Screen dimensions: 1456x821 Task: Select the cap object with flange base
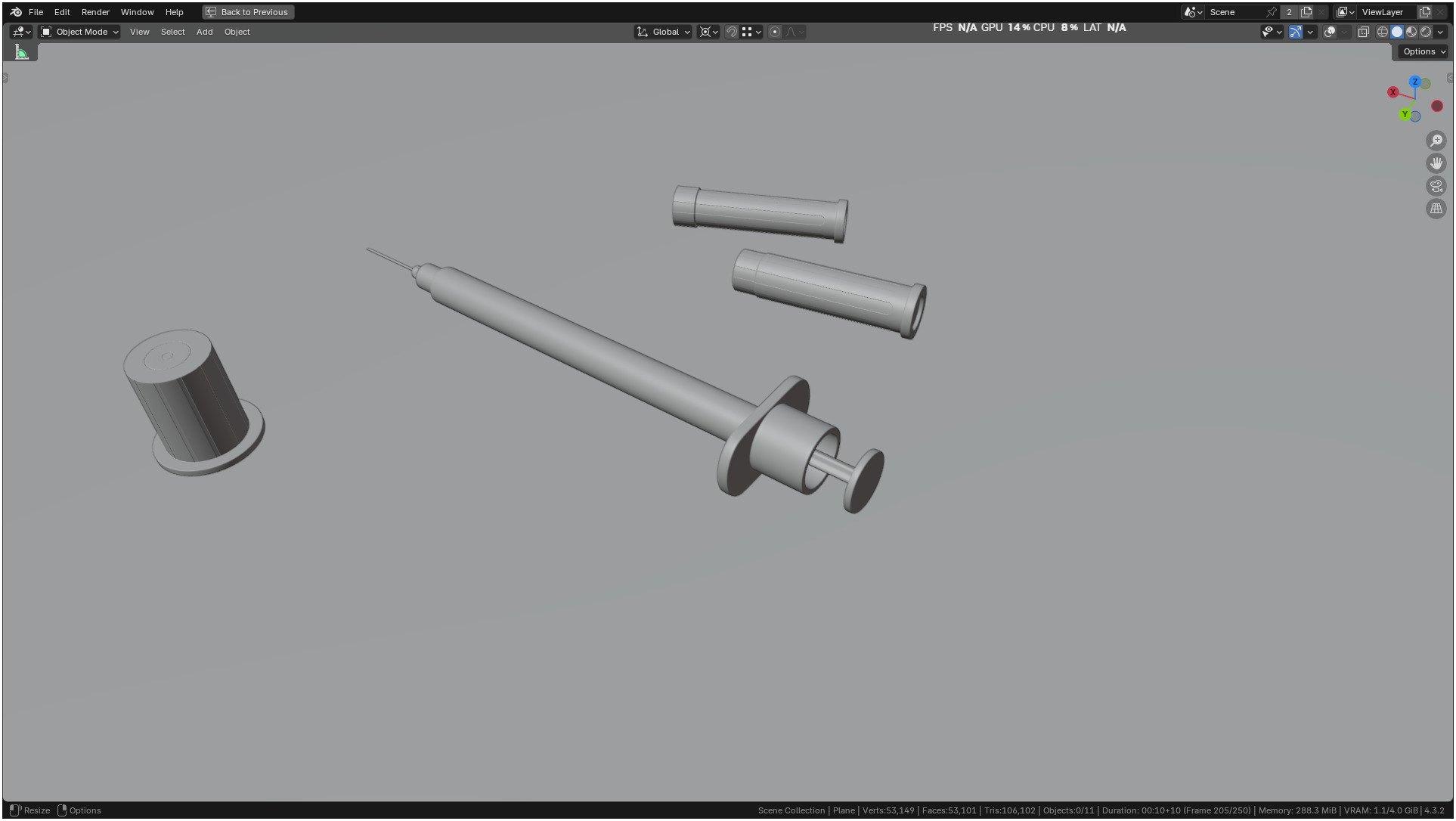tap(193, 402)
